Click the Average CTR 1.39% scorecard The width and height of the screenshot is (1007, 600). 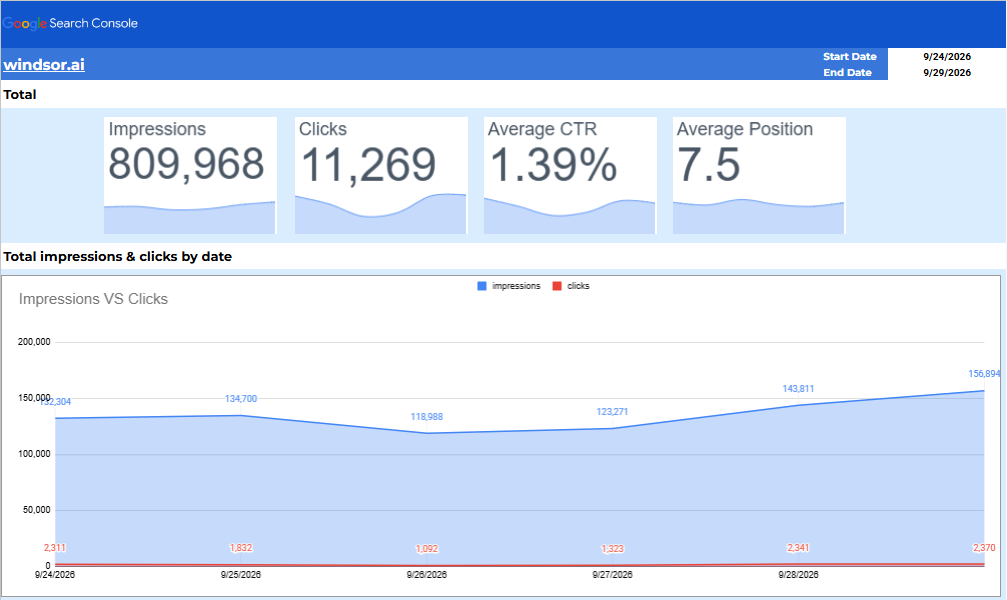[570, 175]
